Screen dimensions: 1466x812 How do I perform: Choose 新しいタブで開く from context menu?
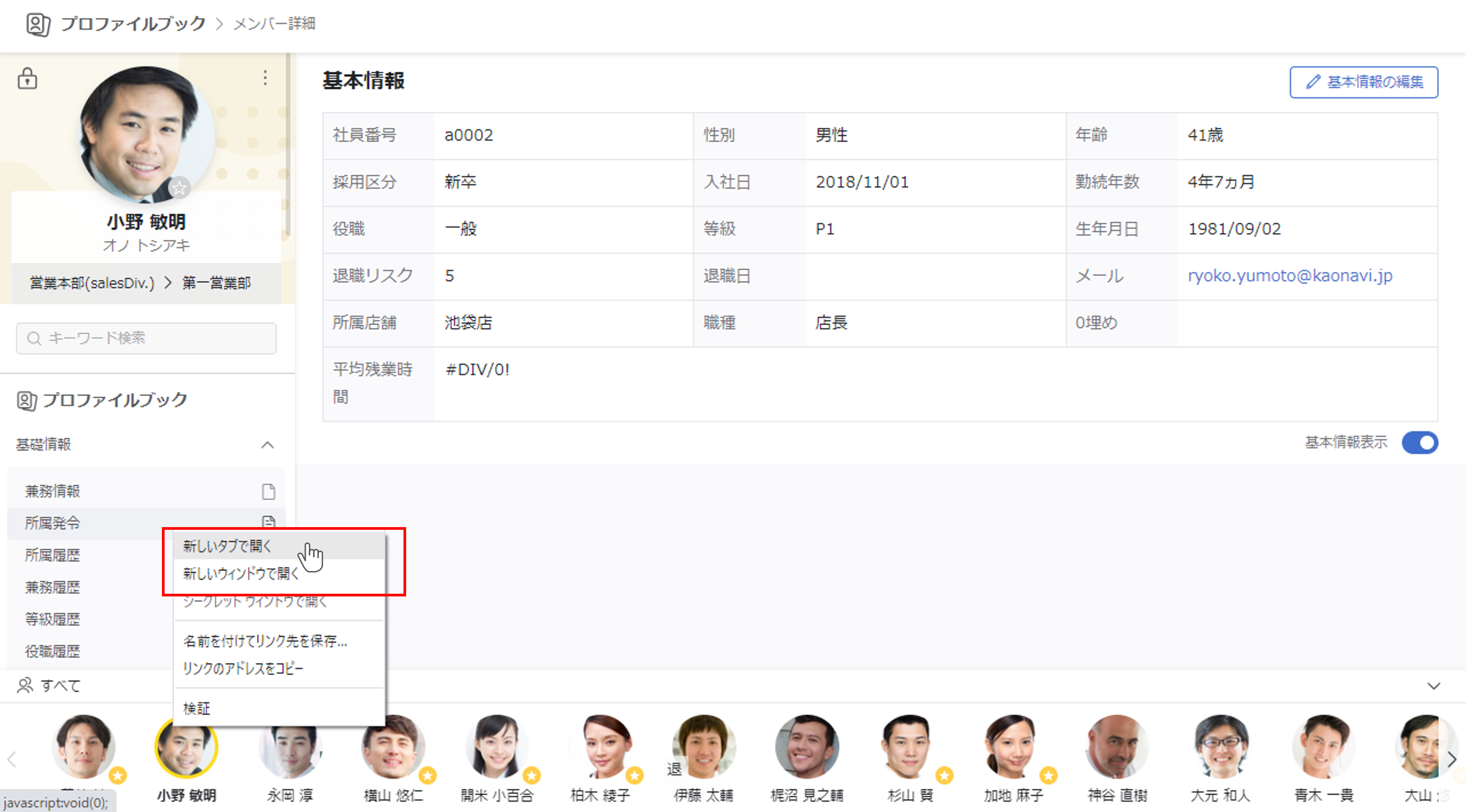click(x=228, y=546)
